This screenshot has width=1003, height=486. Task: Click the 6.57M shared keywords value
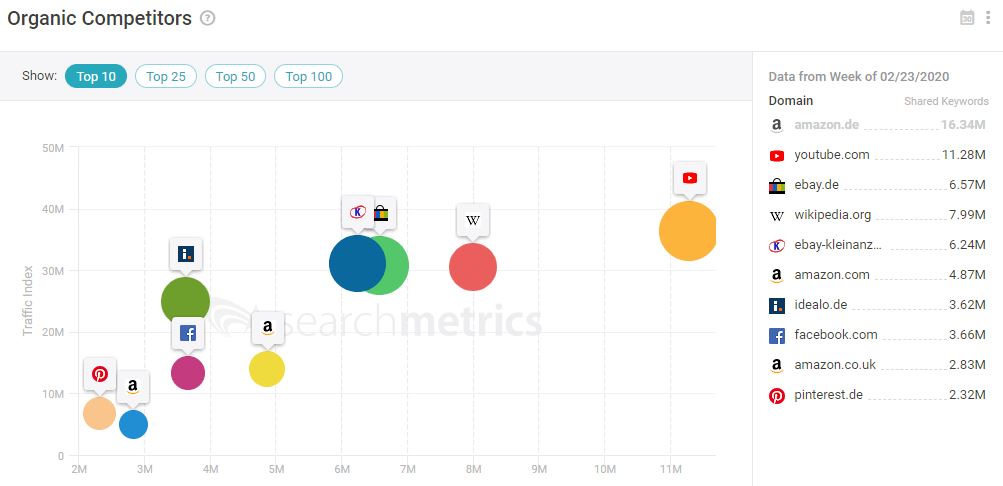pos(968,185)
